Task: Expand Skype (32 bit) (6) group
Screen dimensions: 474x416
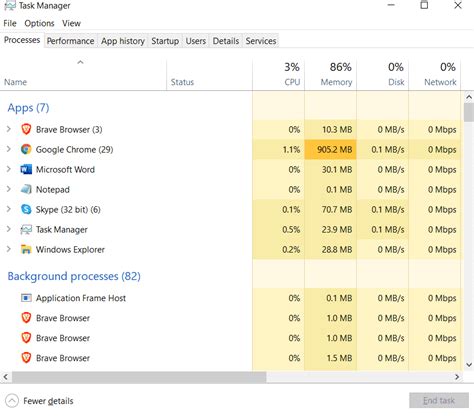Action: coord(9,209)
